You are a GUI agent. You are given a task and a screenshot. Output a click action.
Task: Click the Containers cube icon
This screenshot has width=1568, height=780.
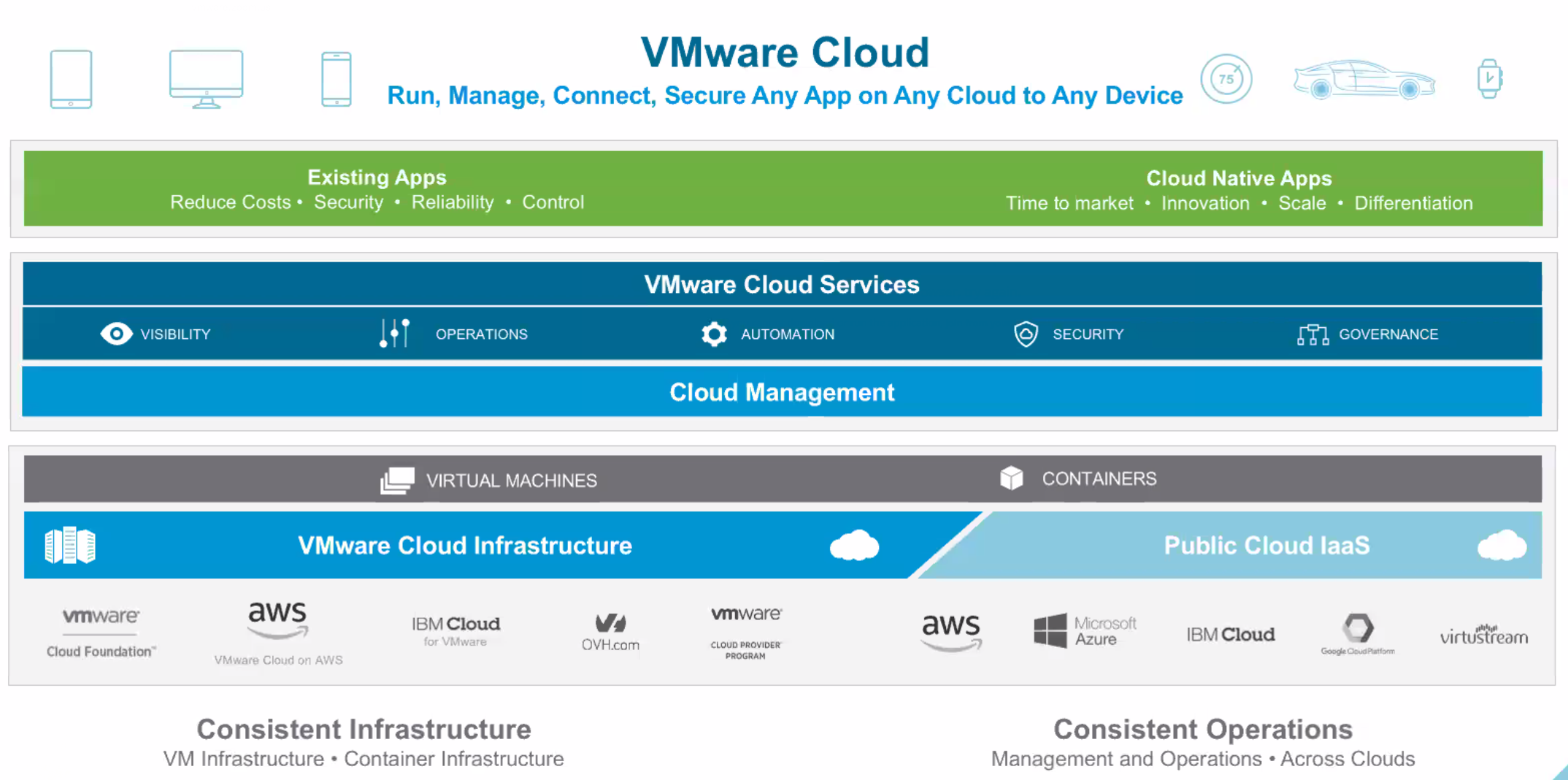(1012, 478)
